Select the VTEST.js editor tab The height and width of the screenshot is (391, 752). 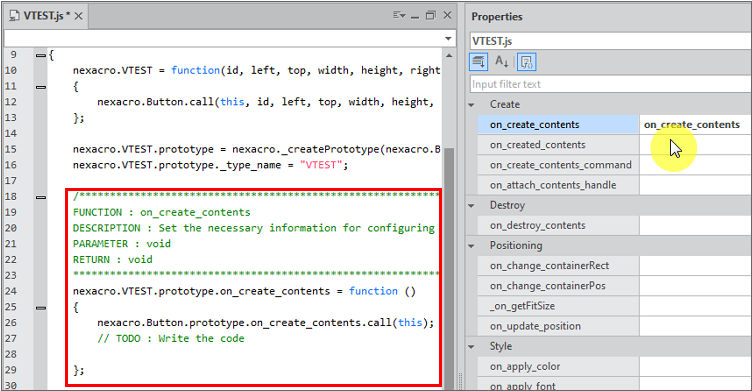[x=47, y=16]
